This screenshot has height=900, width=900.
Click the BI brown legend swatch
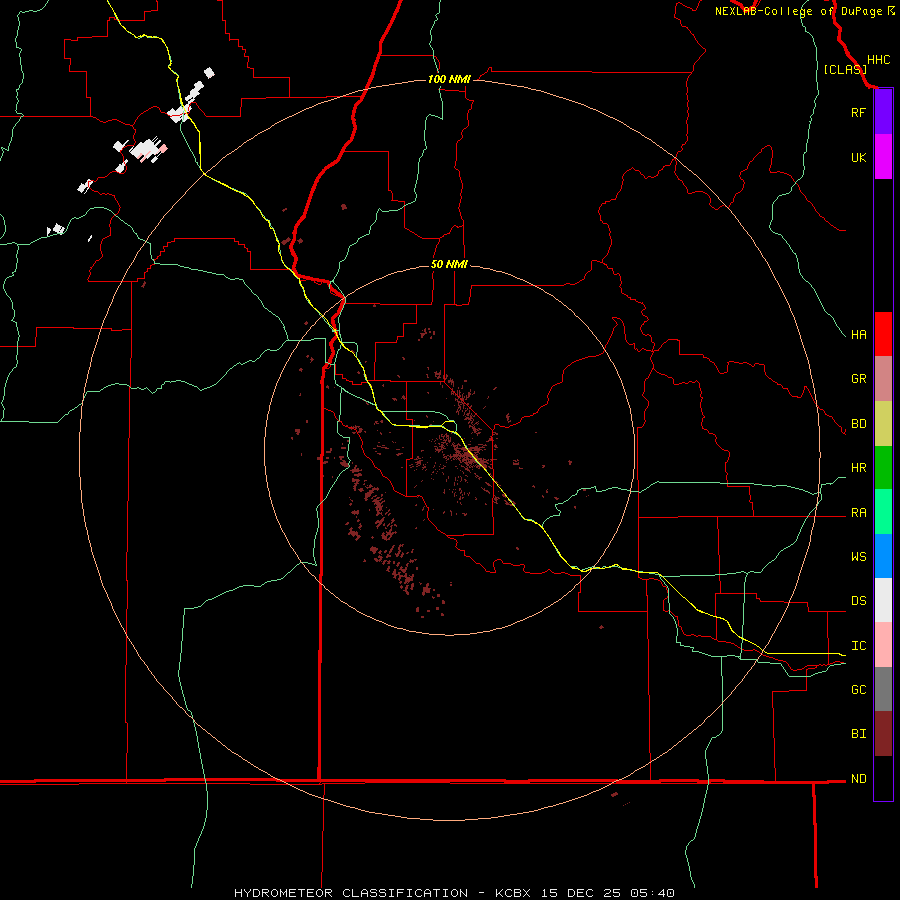(883, 734)
